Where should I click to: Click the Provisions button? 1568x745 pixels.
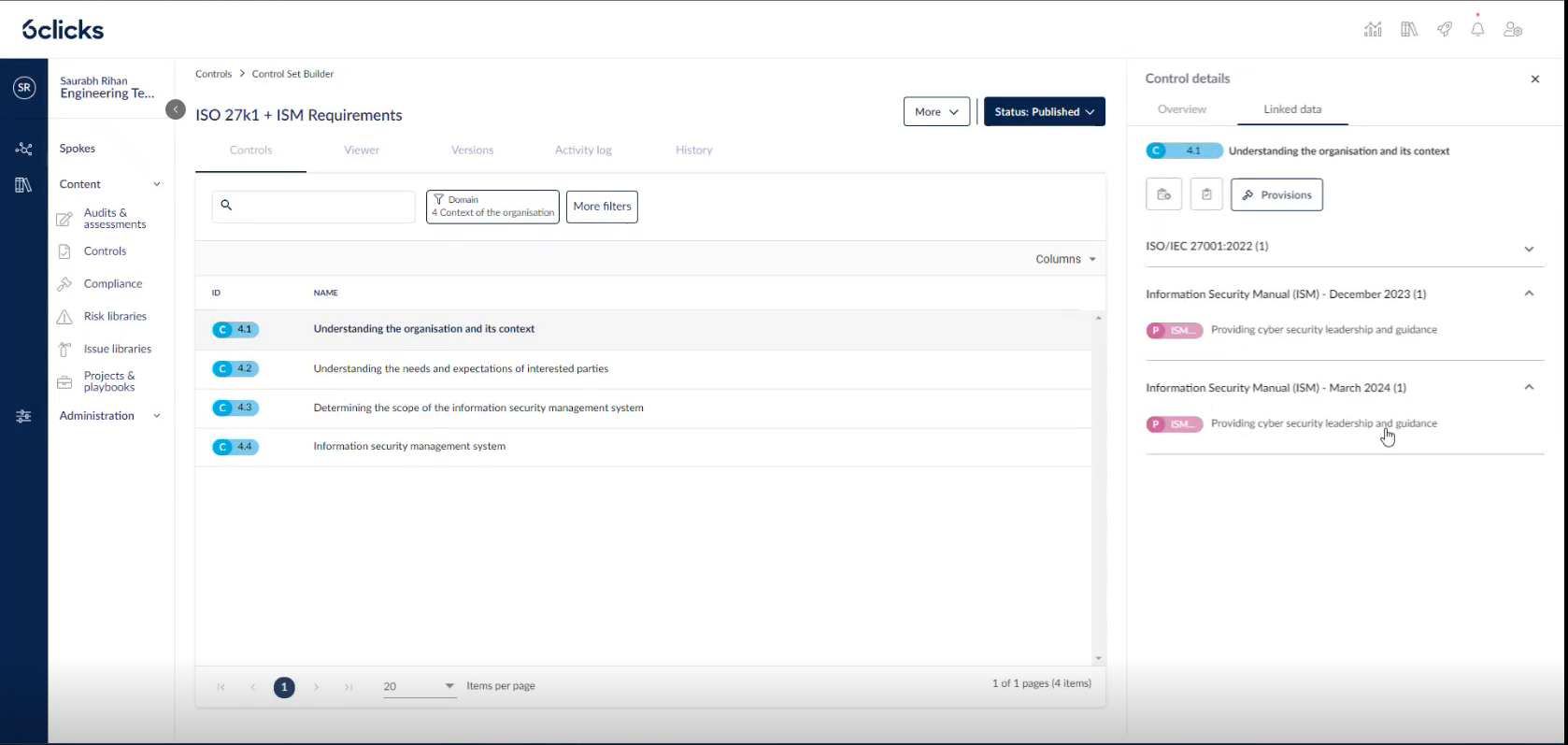pyautogui.click(x=1276, y=195)
